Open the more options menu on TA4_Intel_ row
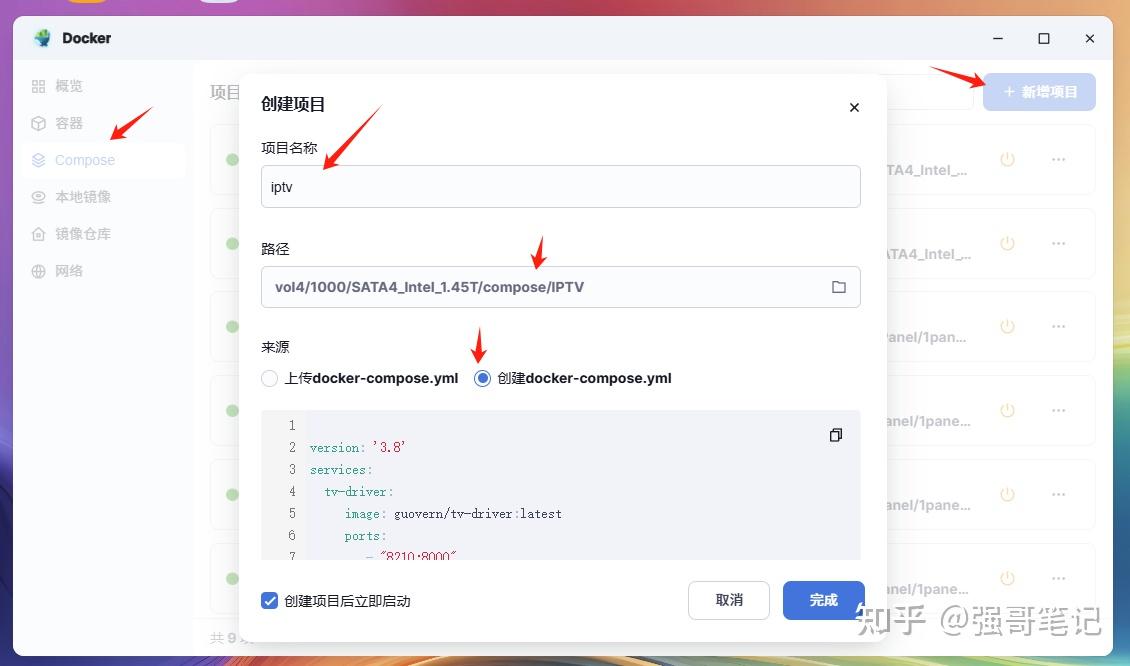This screenshot has height=666, width=1130. 1058,159
